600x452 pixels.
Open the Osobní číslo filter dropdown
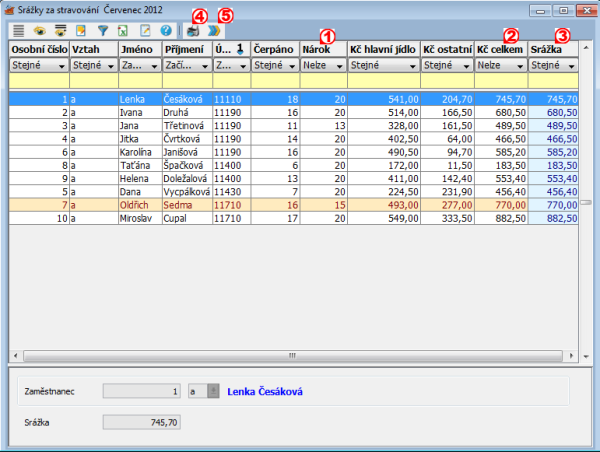[x=63, y=65]
